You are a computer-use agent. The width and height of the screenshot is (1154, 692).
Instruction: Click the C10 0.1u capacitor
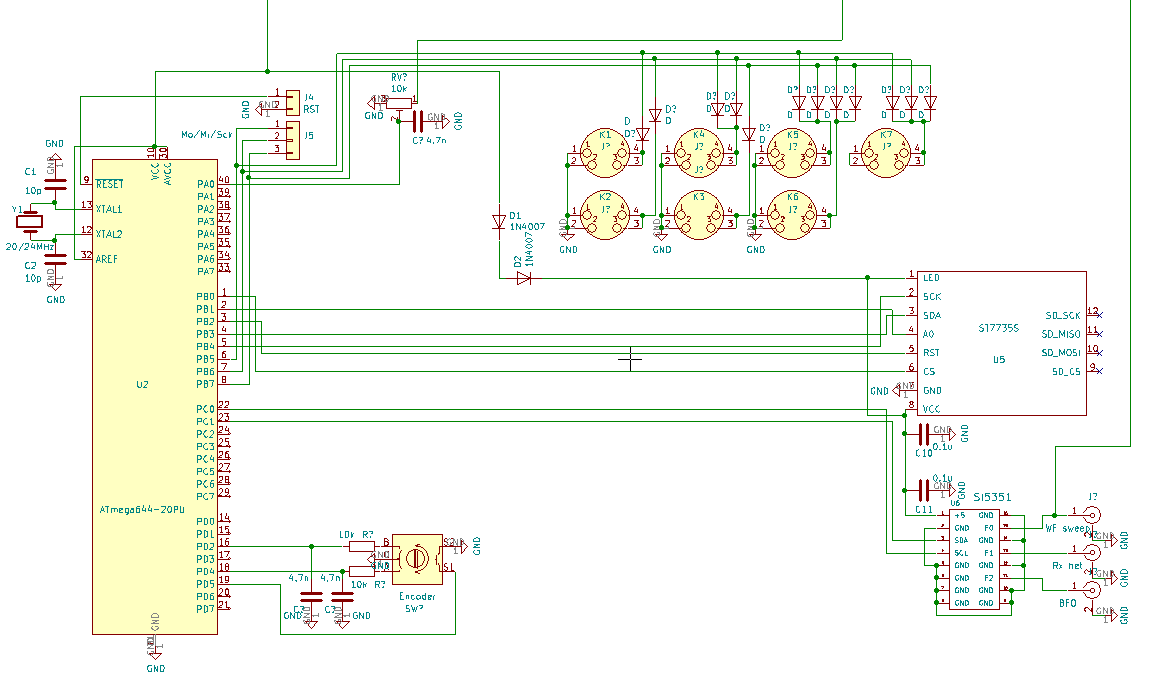[917, 433]
